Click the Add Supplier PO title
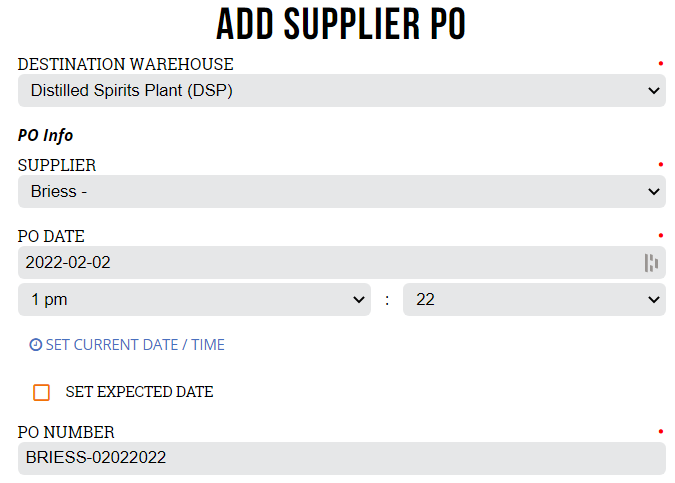 (x=341, y=24)
